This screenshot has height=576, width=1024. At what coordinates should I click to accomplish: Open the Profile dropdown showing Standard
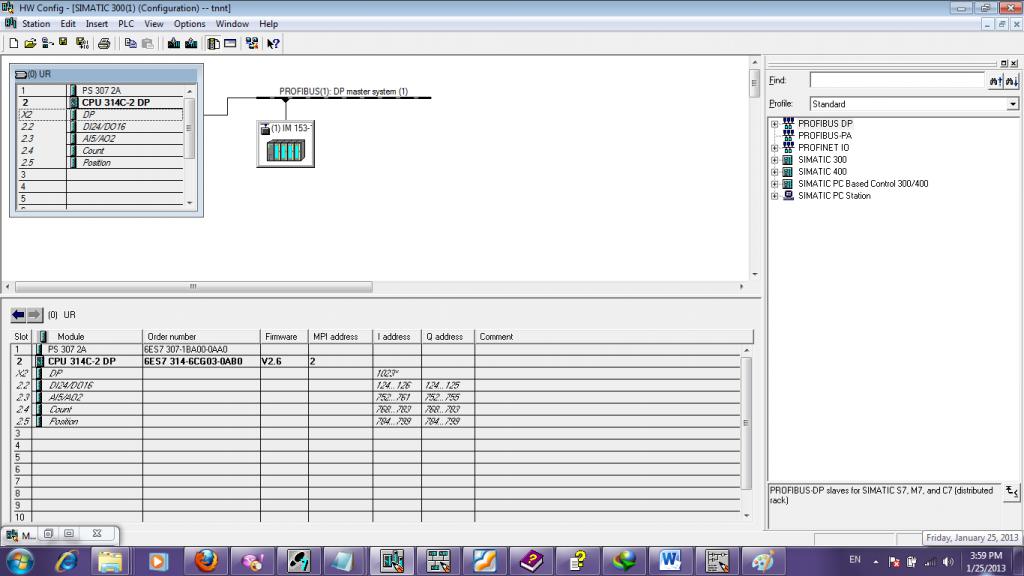[x=1012, y=104]
